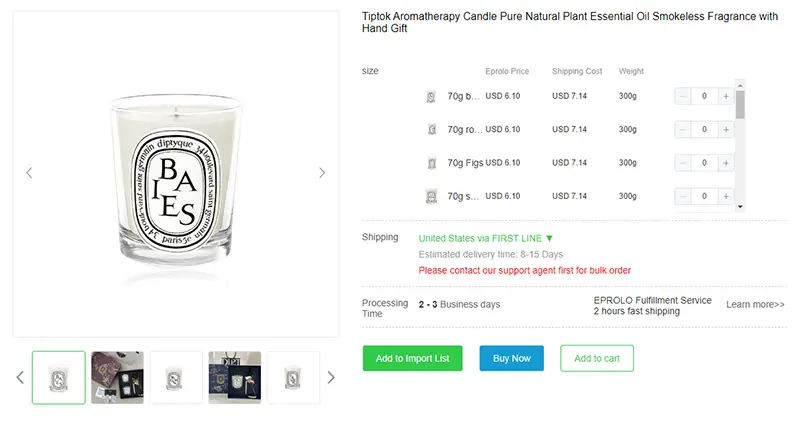Select the dark blue gift set thumbnail
This screenshot has width=800, height=421.
pyautogui.click(x=235, y=378)
